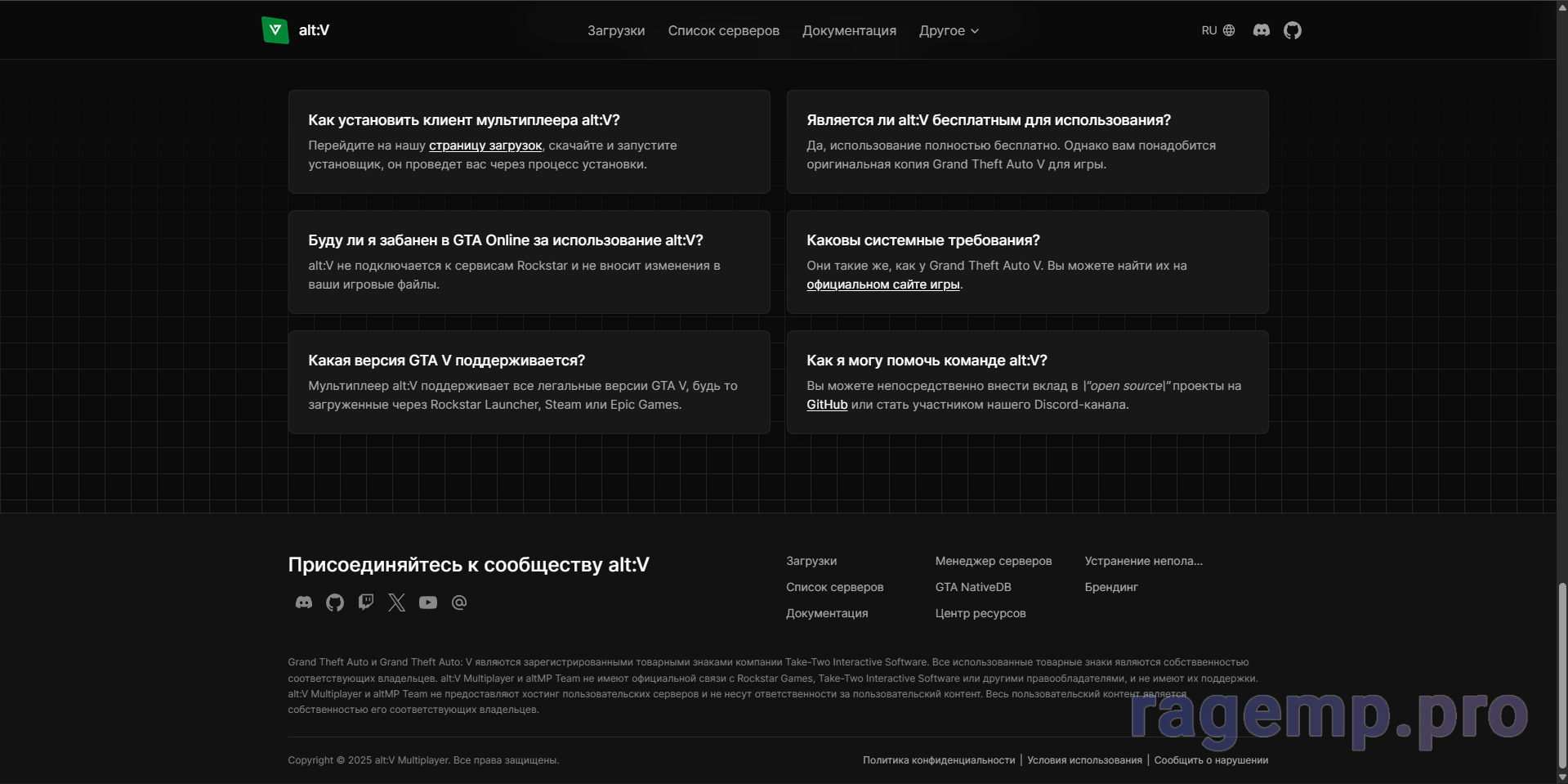Open официальном сайте игры link
The height and width of the screenshot is (784, 1568).
pyautogui.click(x=882, y=284)
